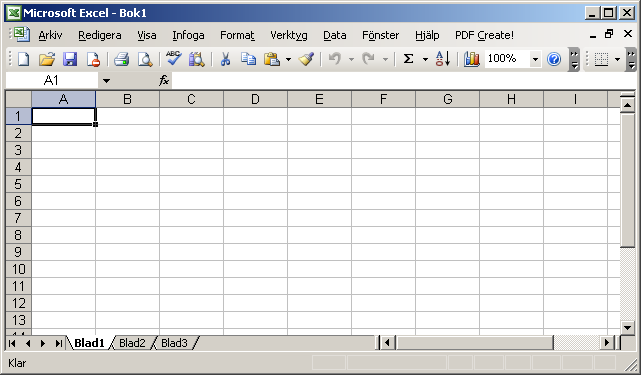The image size is (641, 375).
Task: Open the Data menu
Action: (335, 36)
